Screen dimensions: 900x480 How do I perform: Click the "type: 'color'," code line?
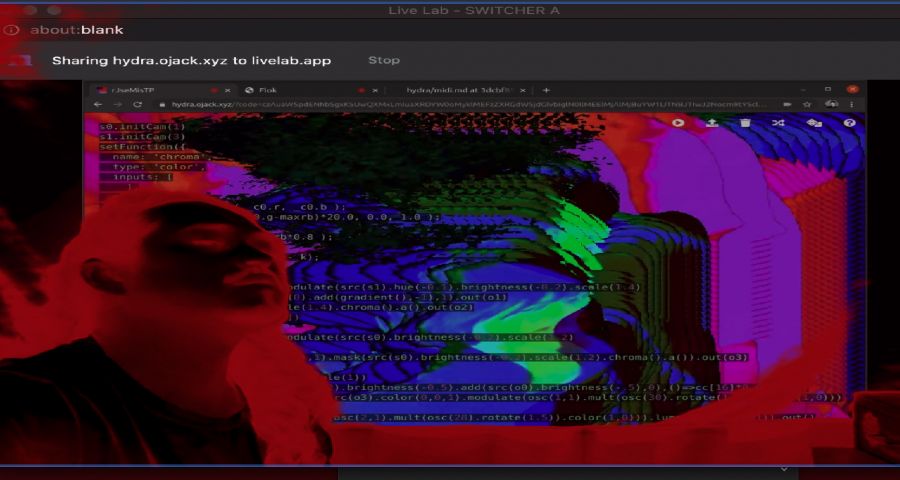(158, 167)
